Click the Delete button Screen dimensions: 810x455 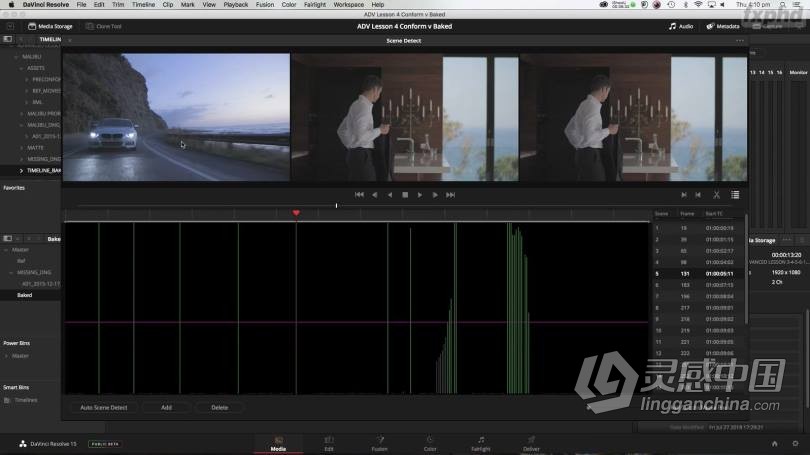tap(219, 407)
